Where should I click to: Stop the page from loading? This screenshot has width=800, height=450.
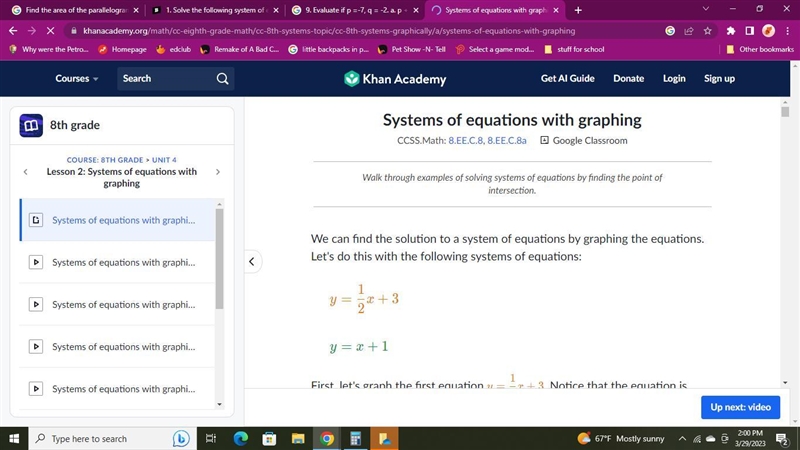point(50,31)
